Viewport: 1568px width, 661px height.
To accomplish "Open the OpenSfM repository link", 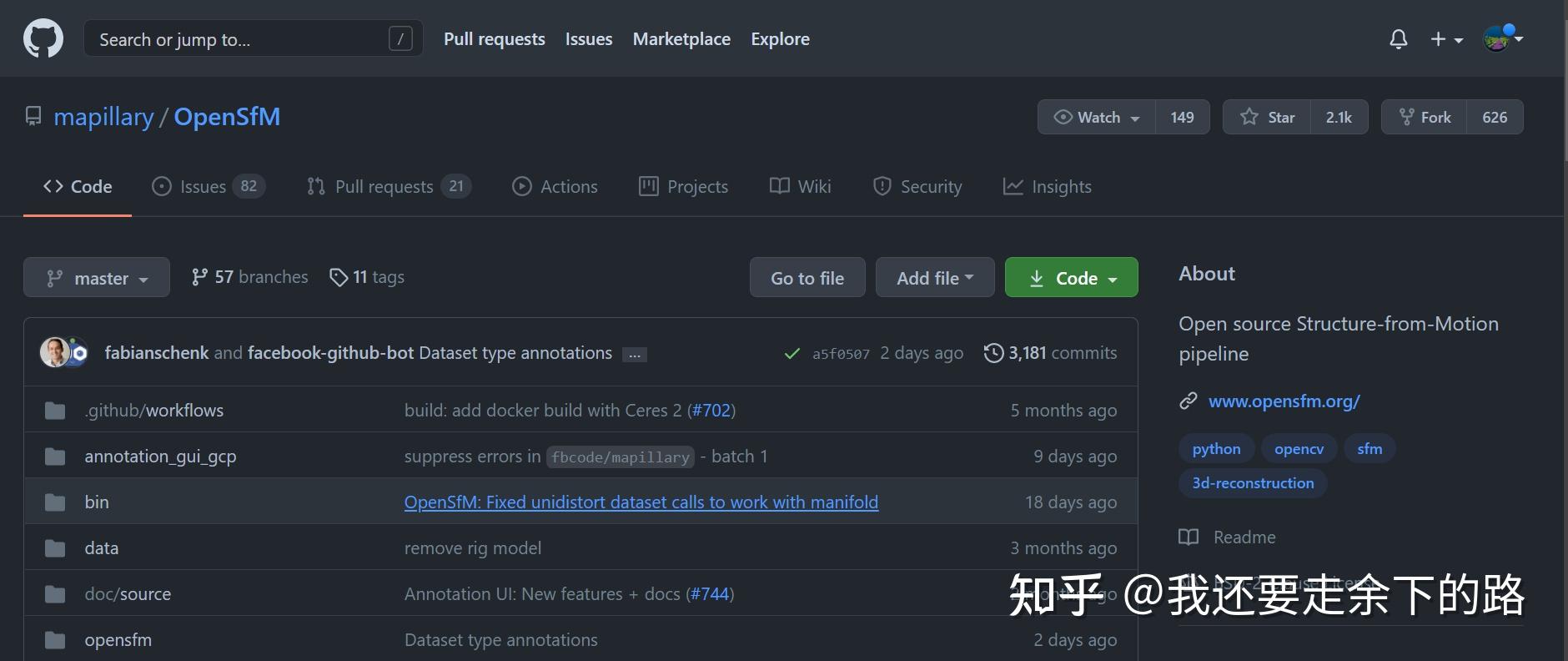I will point(227,117).
